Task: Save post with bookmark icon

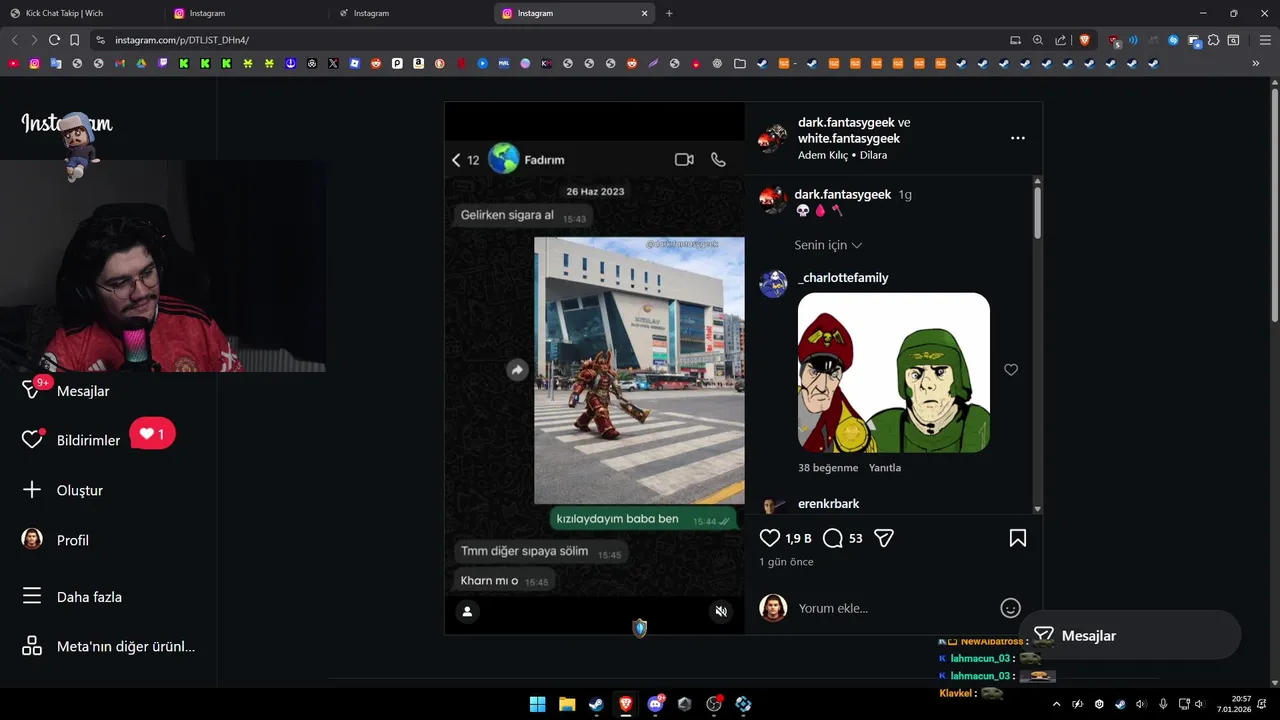Action: click(1017, 538)
